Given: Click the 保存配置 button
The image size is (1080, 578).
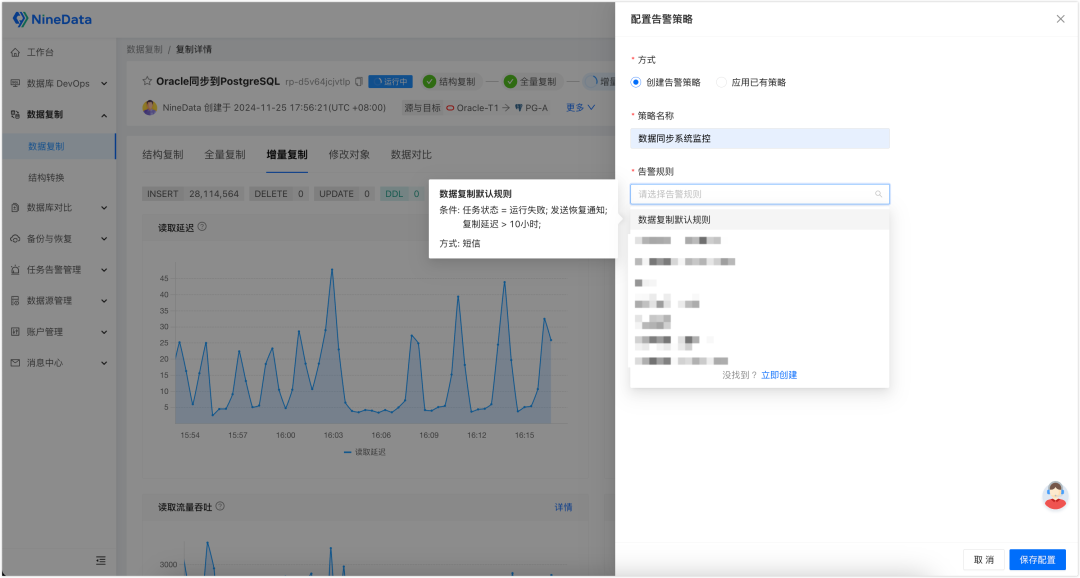Looking at the screenshot, I should tap(1037, 559).
